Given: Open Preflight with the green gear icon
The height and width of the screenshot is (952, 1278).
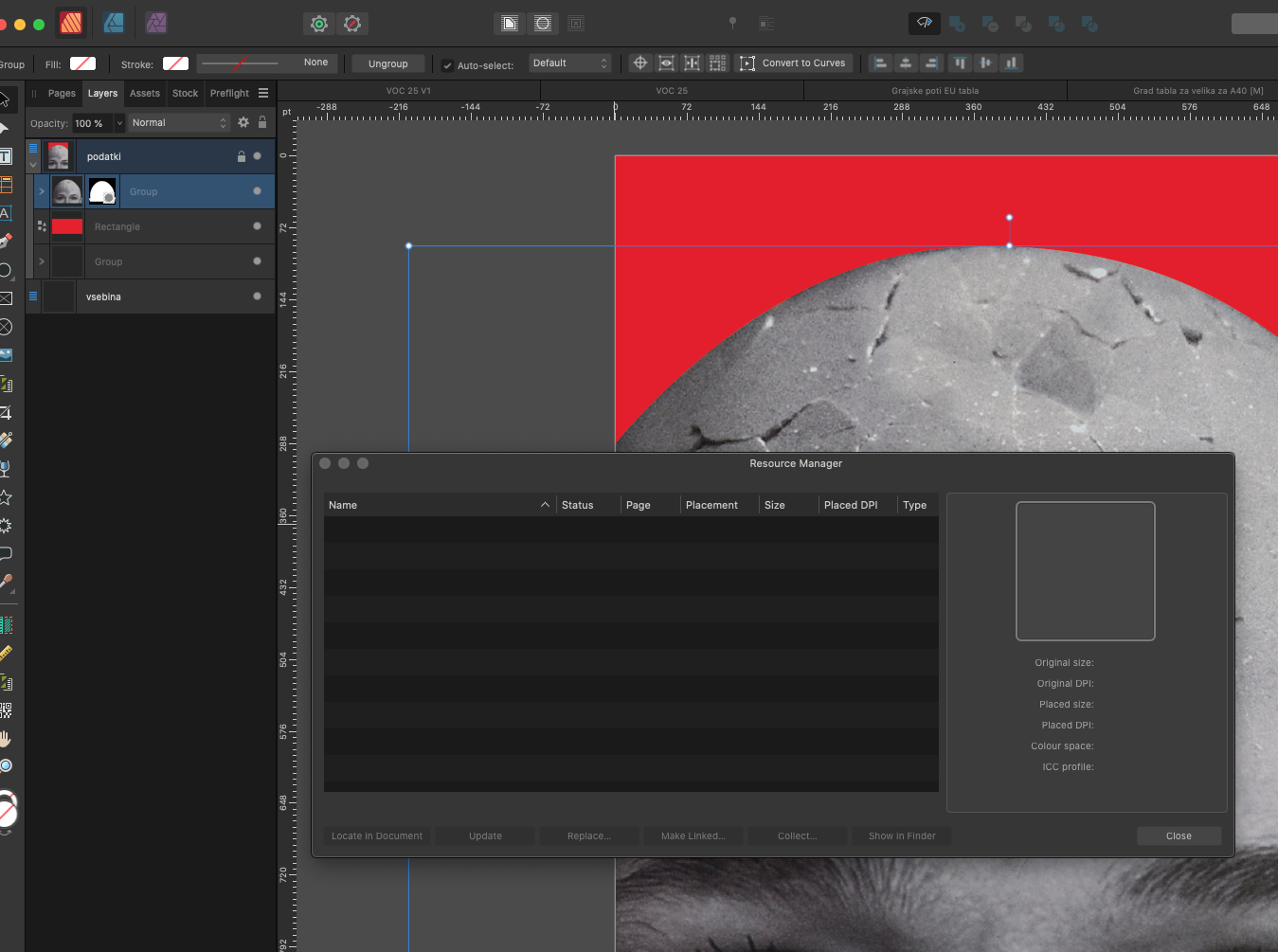Looking at the screenshot, I should click(319, 24).
